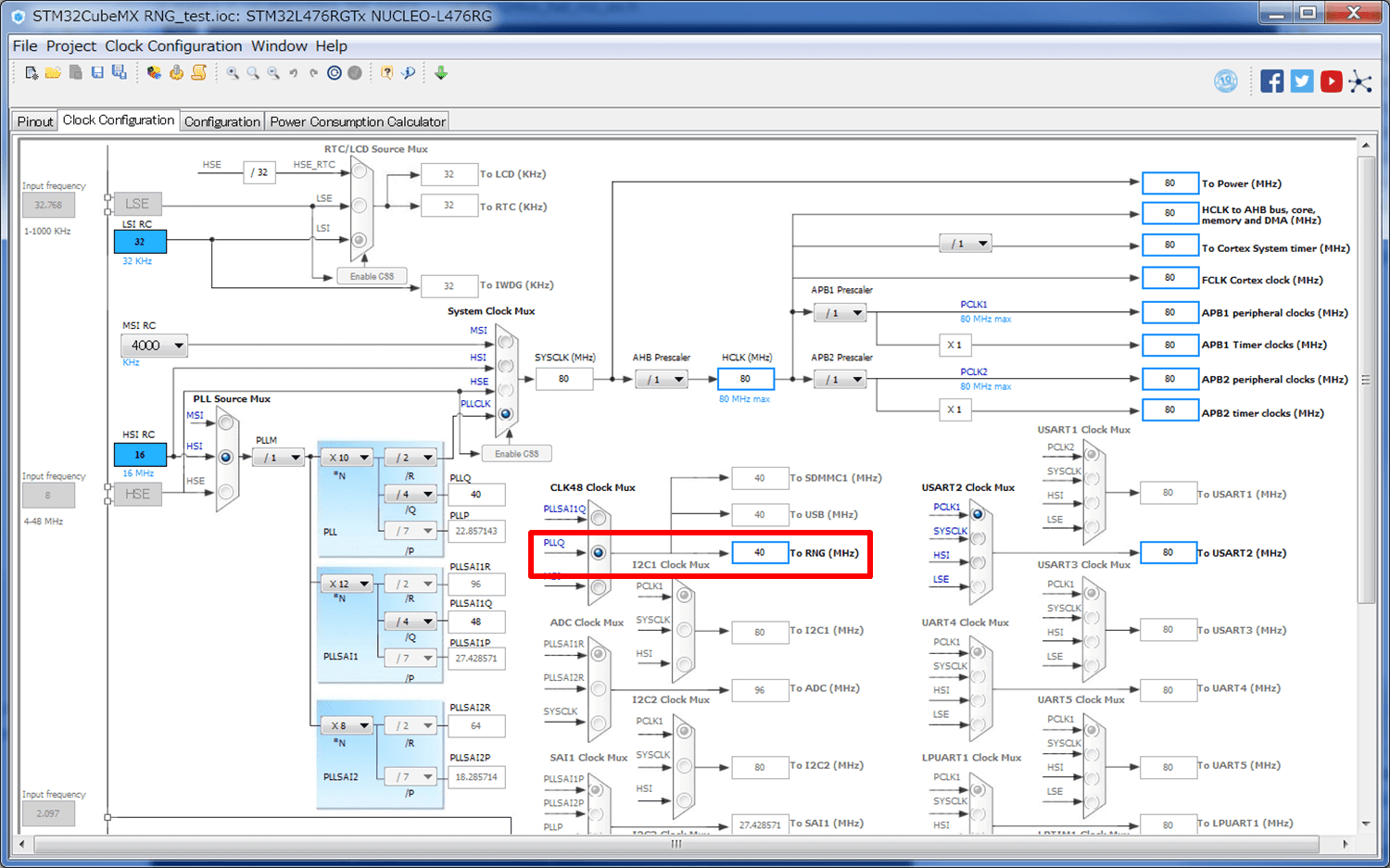Open the Facebook link icon
The height and width of the screenshot is (868, 1390).
(1271, 82)
